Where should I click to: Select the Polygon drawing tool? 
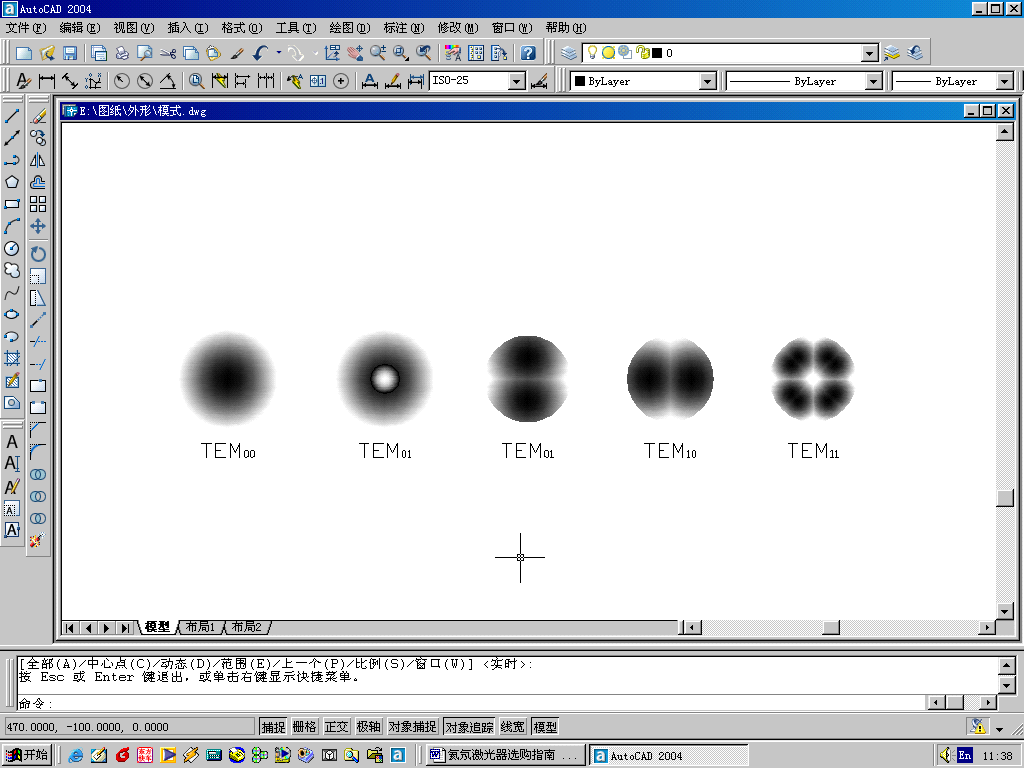point(12,182)
